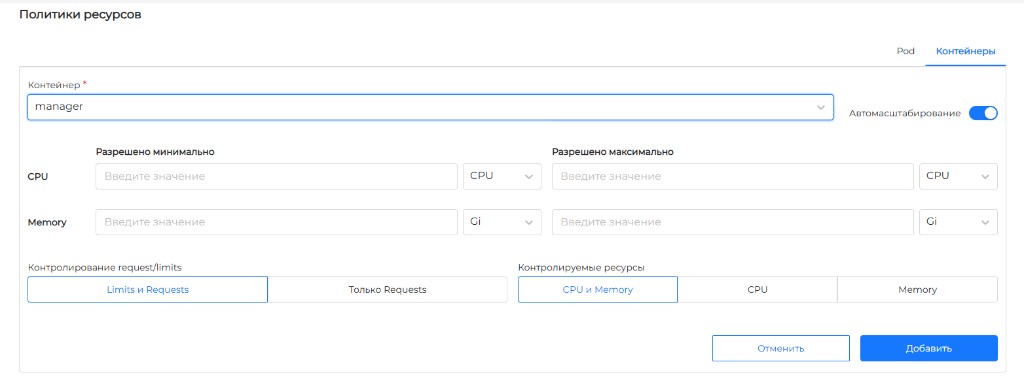
Task: Click the Разрешено максимально label
Action: tap(613, 152)
